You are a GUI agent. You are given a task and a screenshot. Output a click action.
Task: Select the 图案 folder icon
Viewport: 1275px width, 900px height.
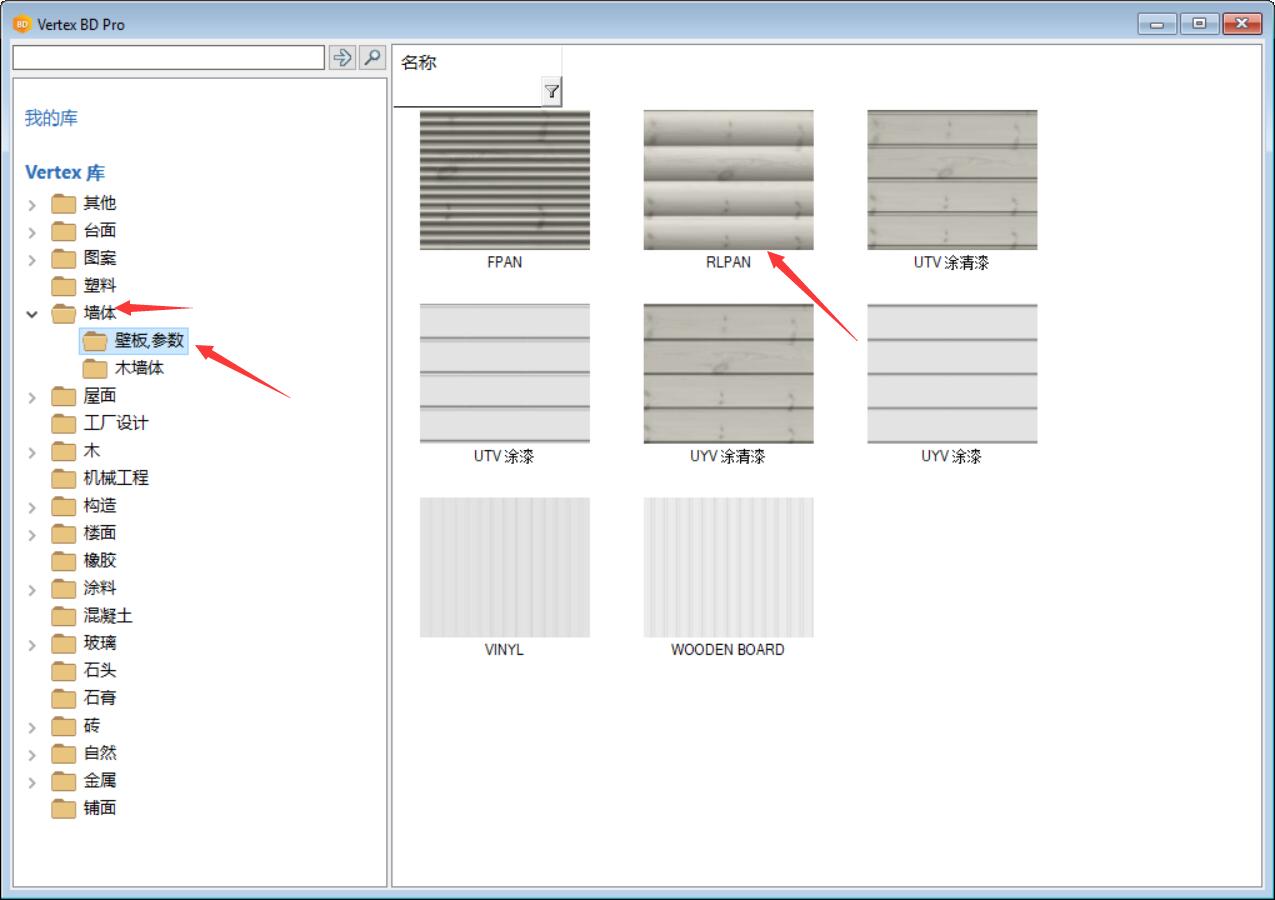64,259
